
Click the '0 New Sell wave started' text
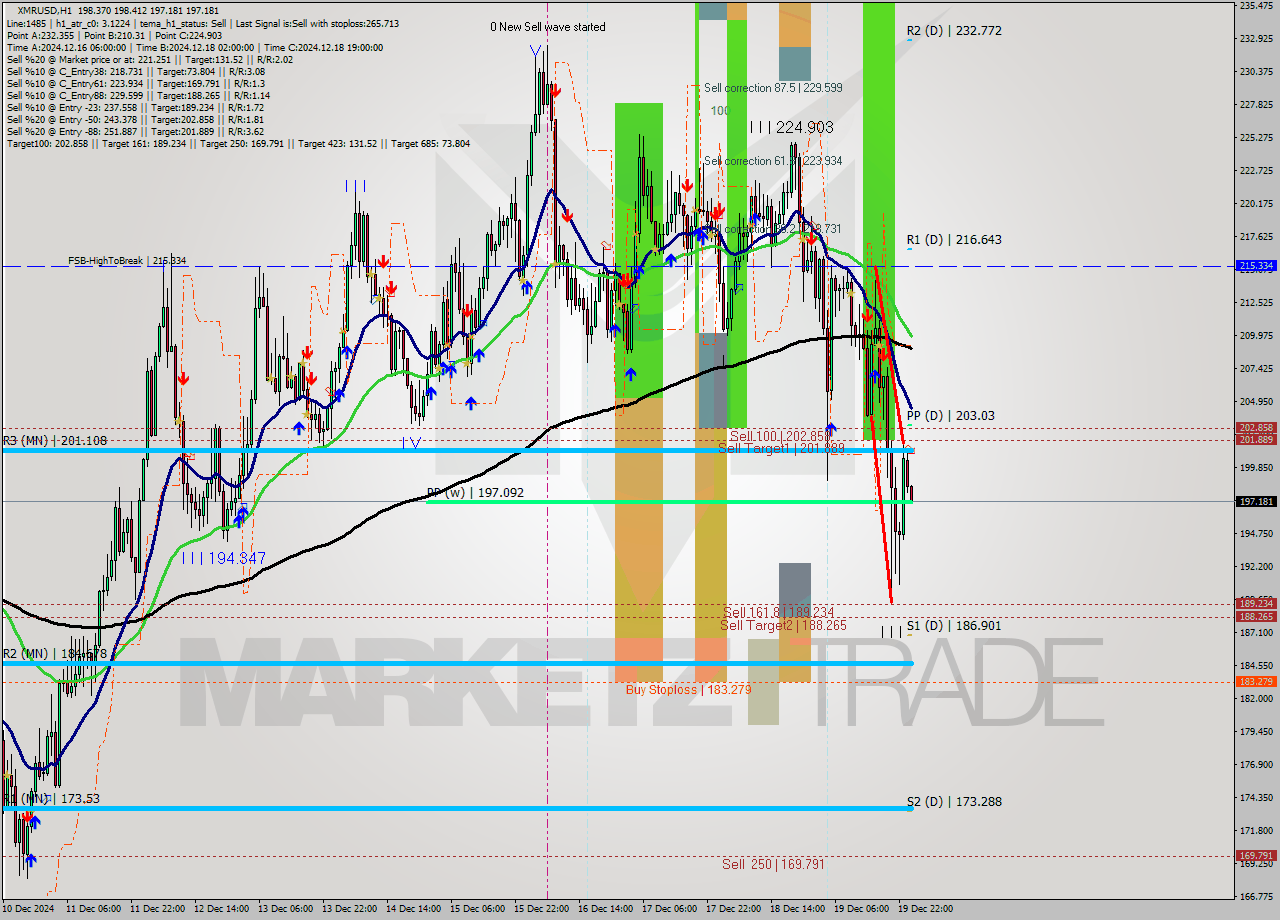(x=547, y=27)
